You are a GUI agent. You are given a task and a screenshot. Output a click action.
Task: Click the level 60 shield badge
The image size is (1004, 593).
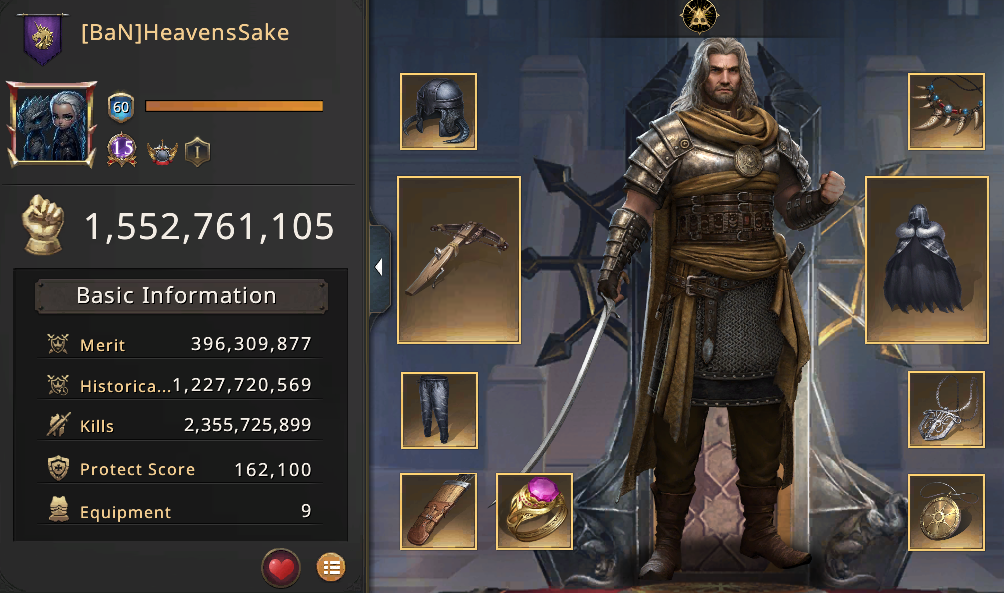click(121, 107)
